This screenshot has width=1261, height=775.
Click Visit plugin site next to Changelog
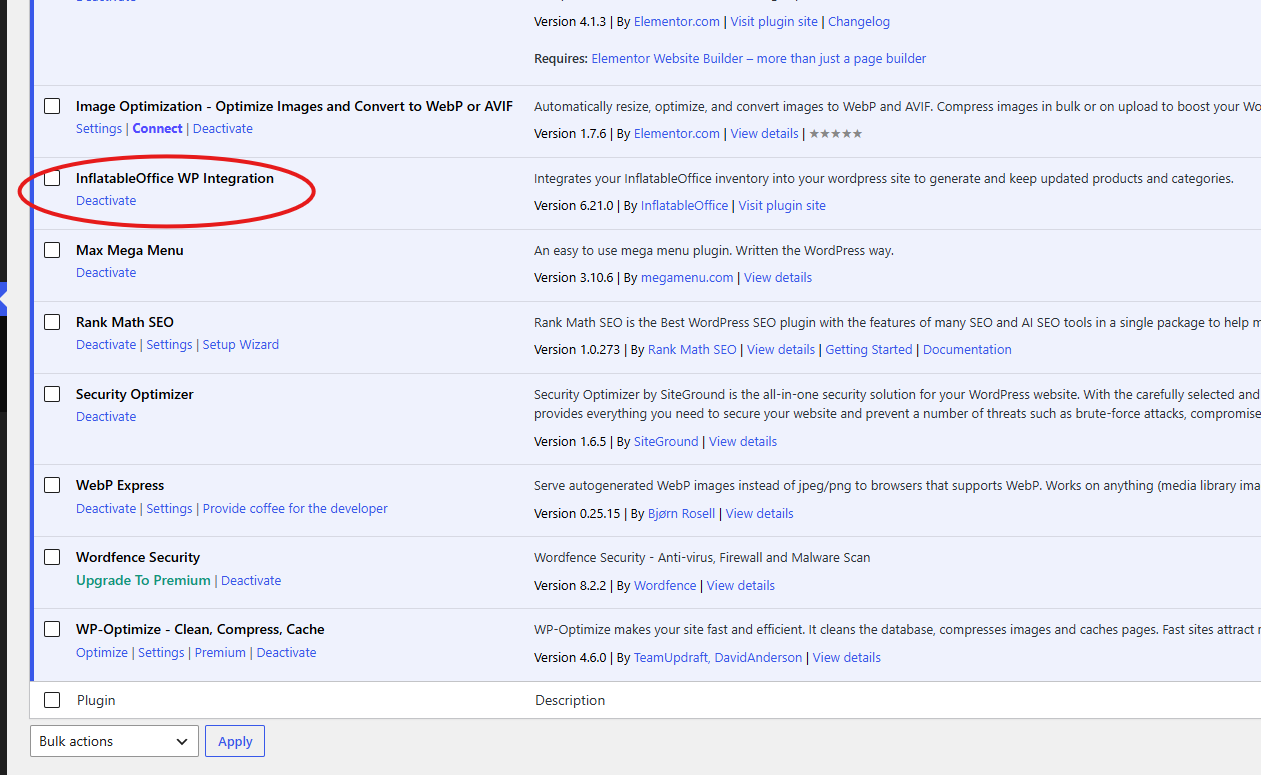tap(774, 21)
